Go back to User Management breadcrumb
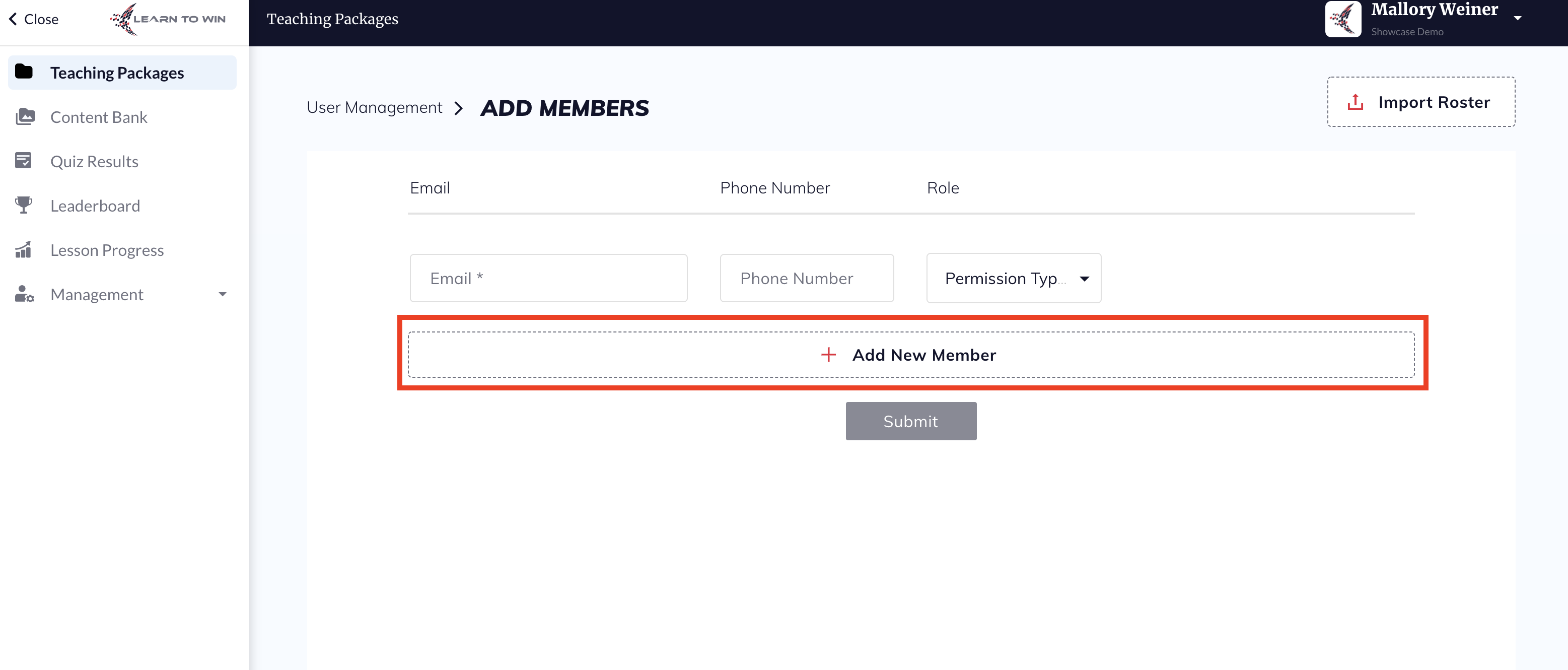Image resolution: width=1568 pixels, height=670 pixels. click(374, 108)
